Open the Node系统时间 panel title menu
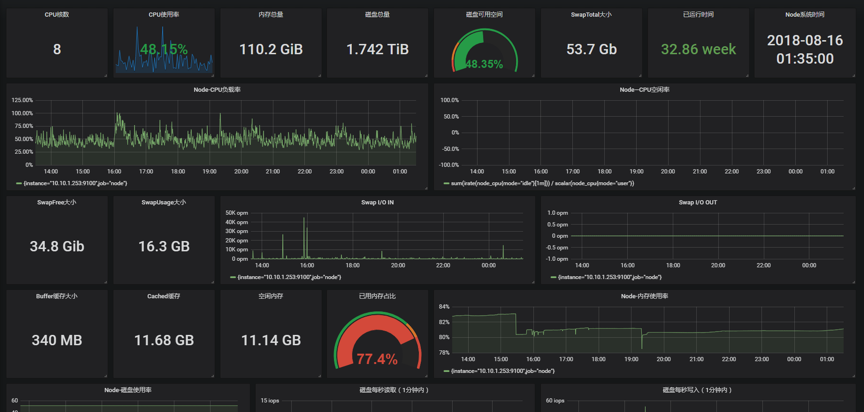Image resolution: width=864 pixels, height=412 pixels. click(x=804, y=15)
